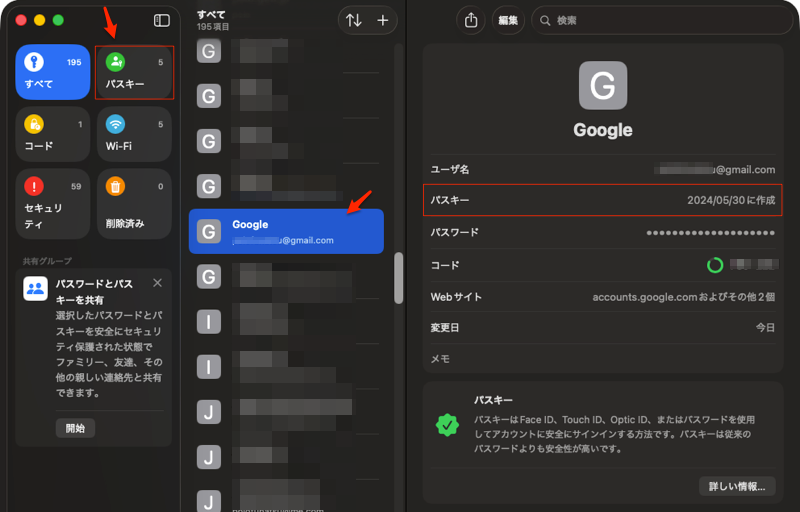Screen dimensions: 800x512
Task: Open the Webサイト accounts.google.com row
Action: click(603, 297)
